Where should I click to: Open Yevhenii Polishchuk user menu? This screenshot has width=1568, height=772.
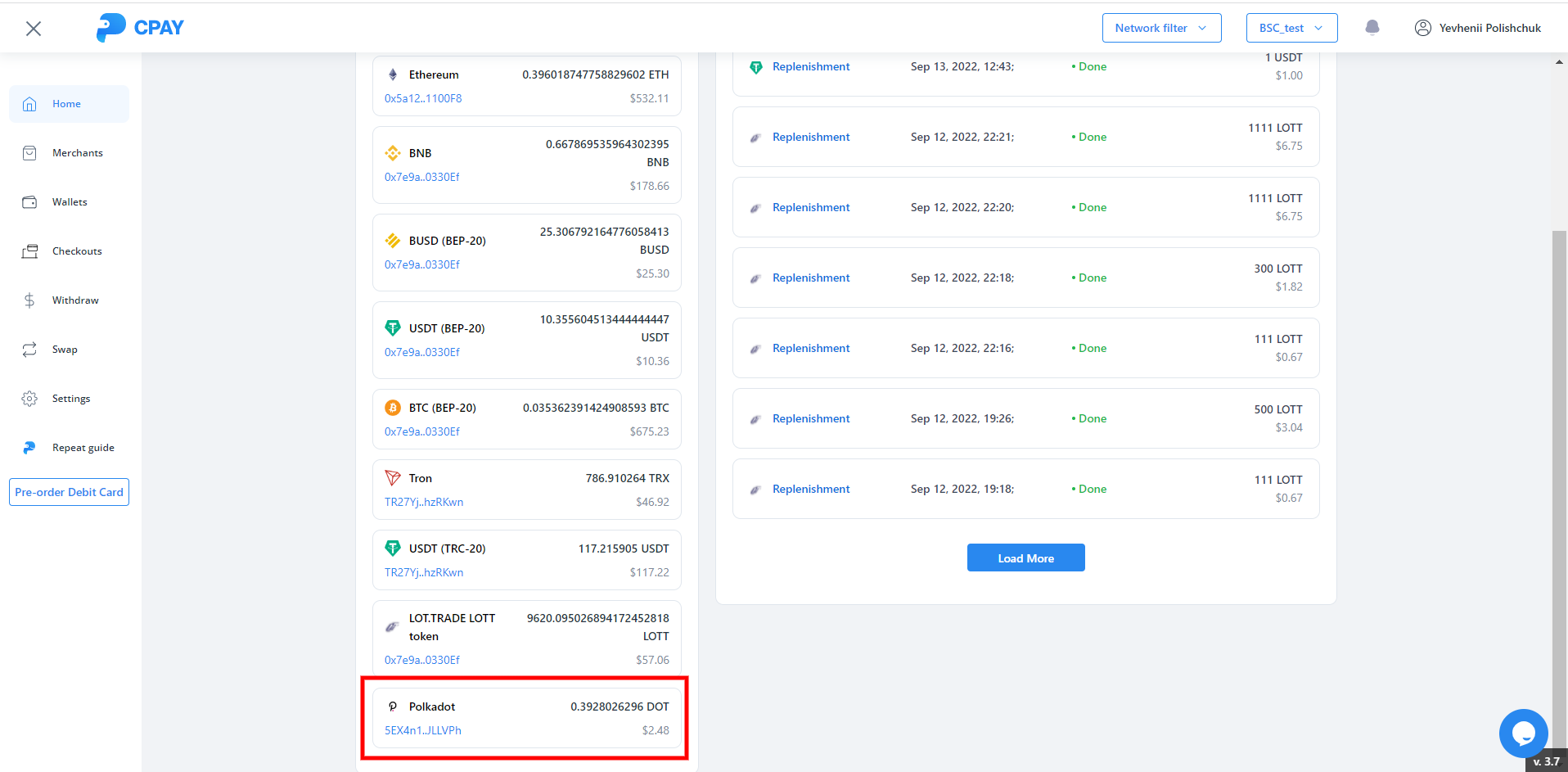(x=1478, y=28)
